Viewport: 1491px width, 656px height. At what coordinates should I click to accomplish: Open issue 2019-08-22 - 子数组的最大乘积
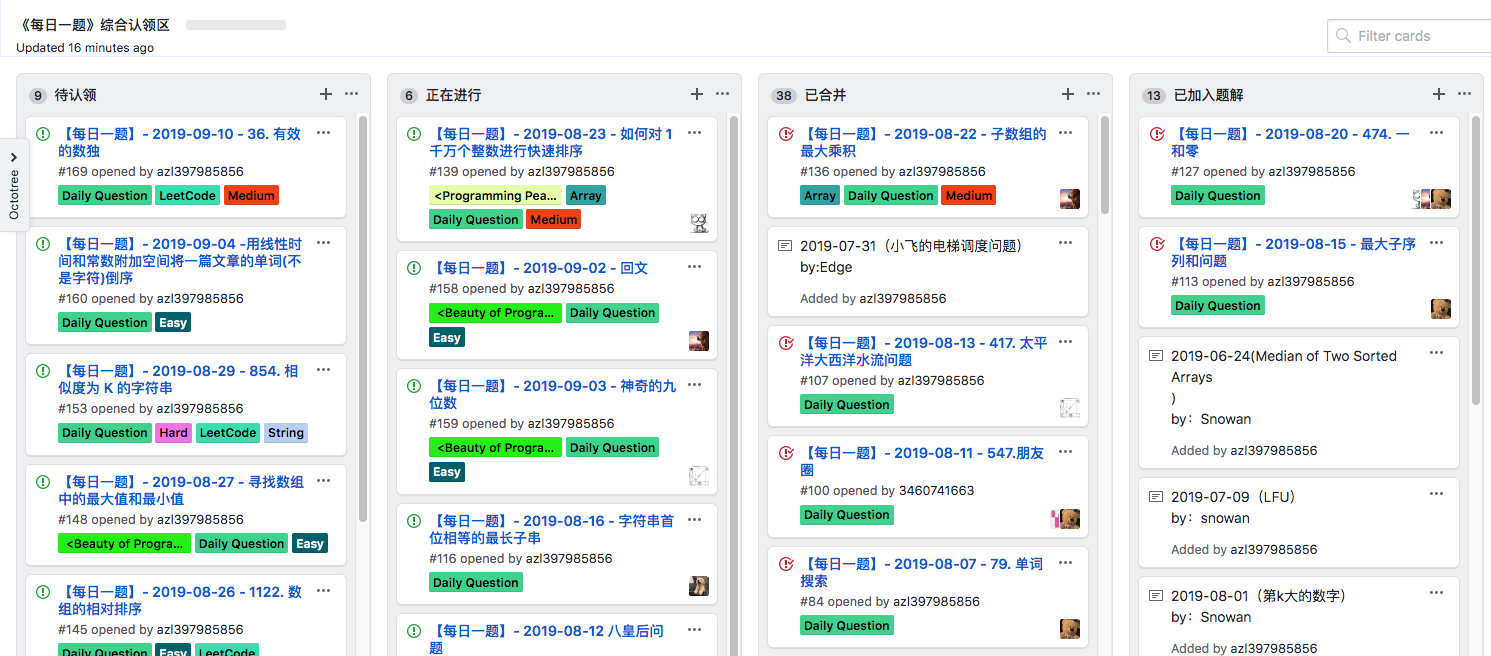923,142
